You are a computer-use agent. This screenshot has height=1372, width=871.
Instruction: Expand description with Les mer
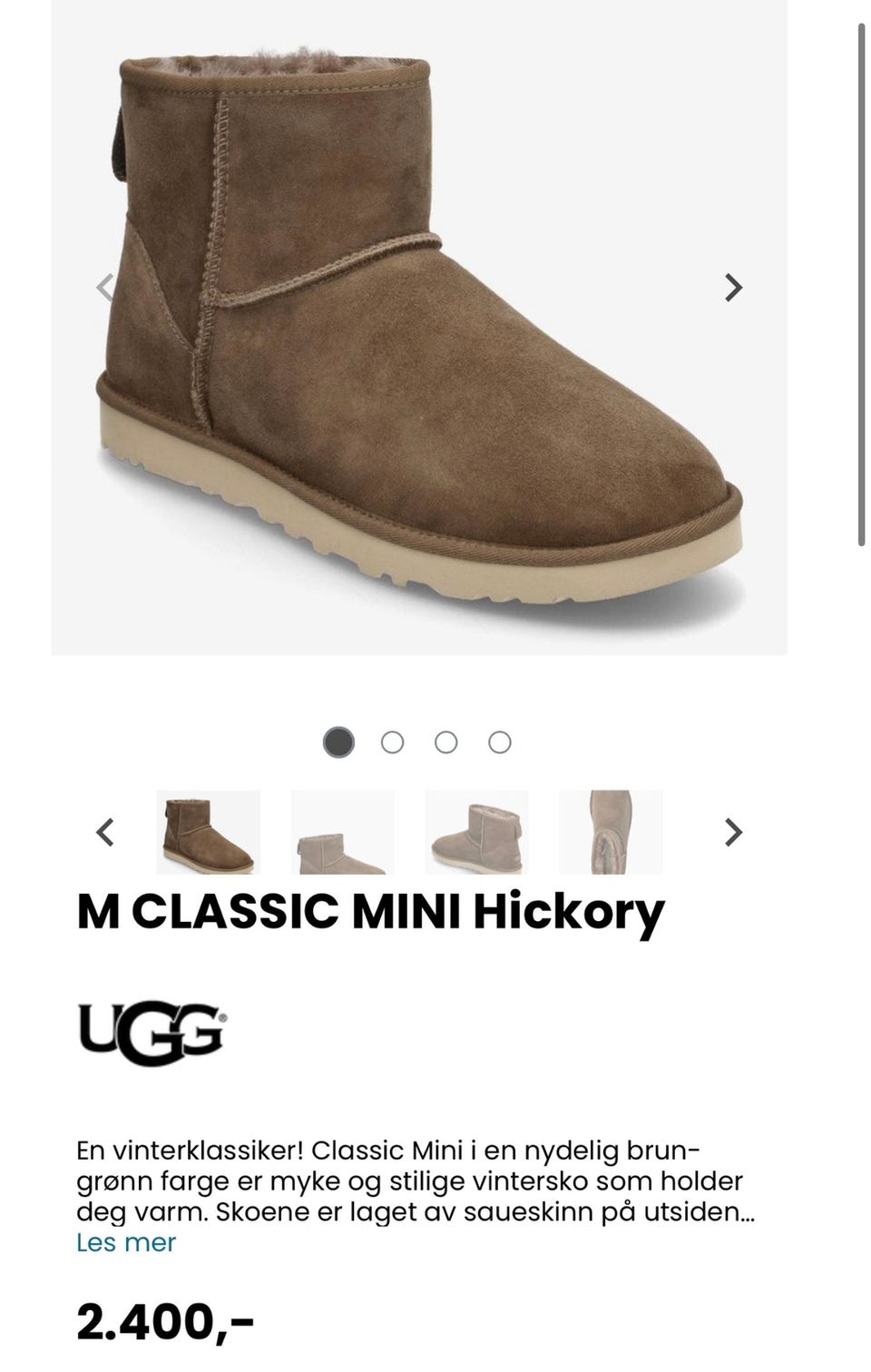point(126,1242)
